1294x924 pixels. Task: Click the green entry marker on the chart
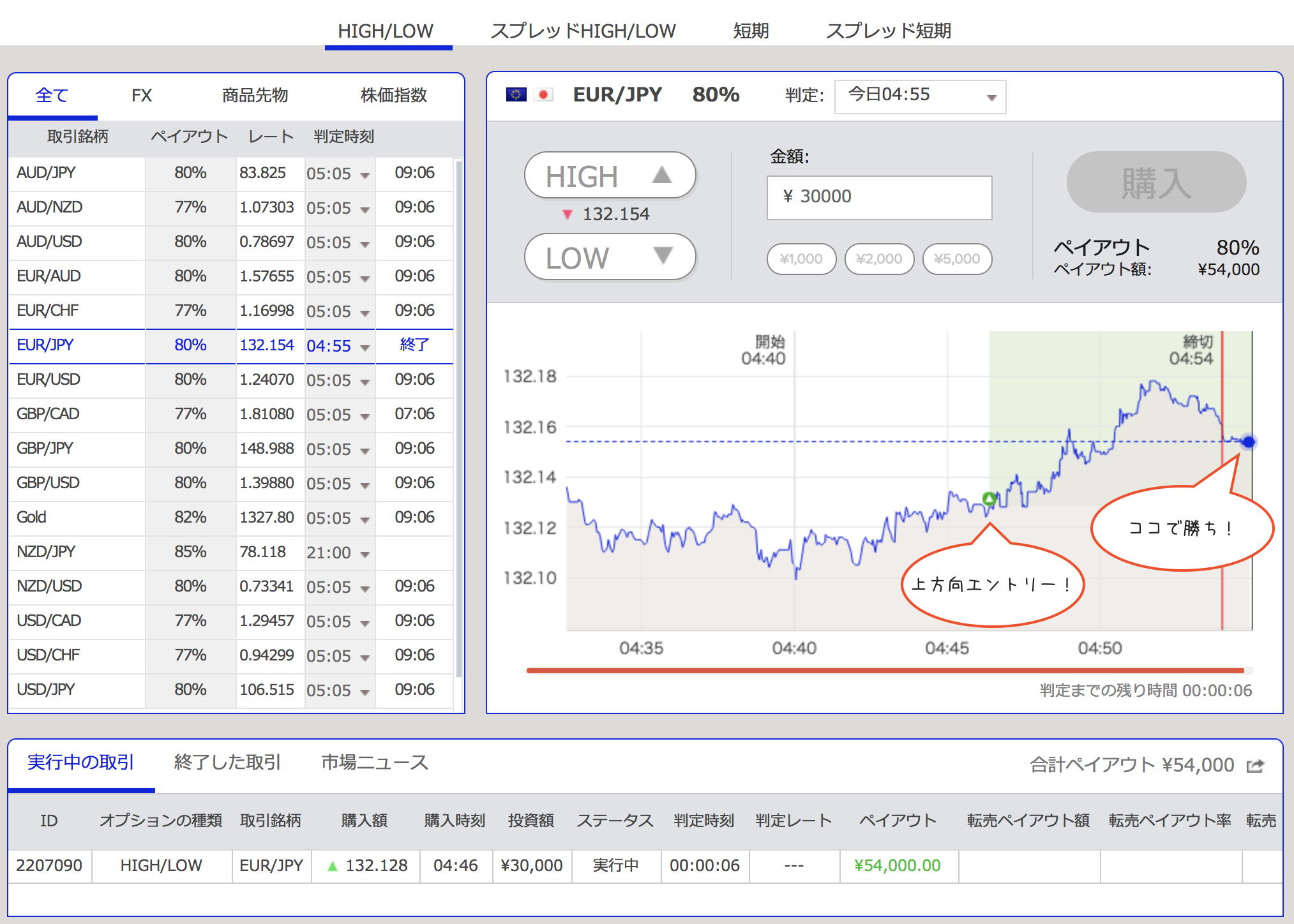[989, 498]
